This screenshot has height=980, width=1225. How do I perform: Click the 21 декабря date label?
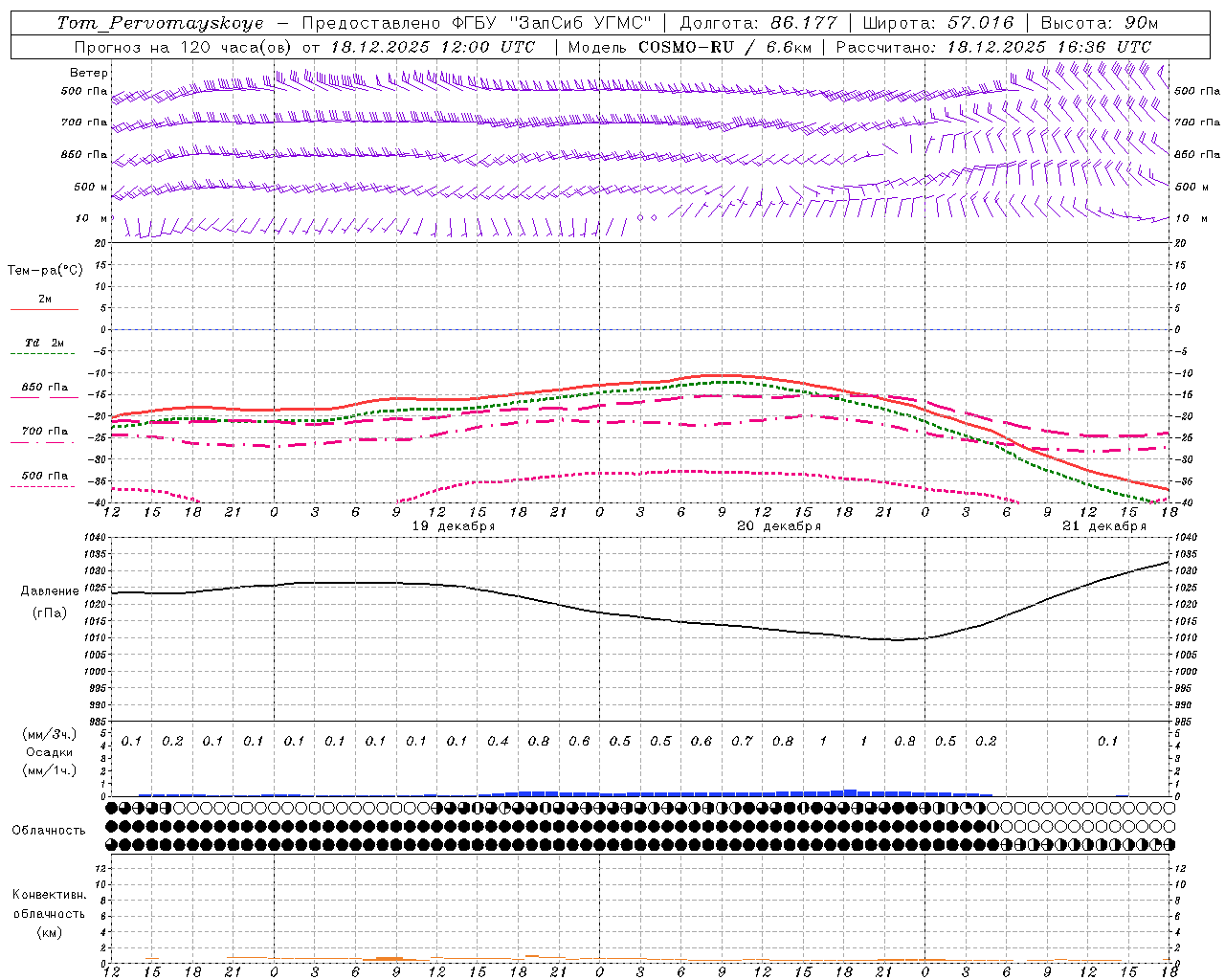click(1104, 526)
